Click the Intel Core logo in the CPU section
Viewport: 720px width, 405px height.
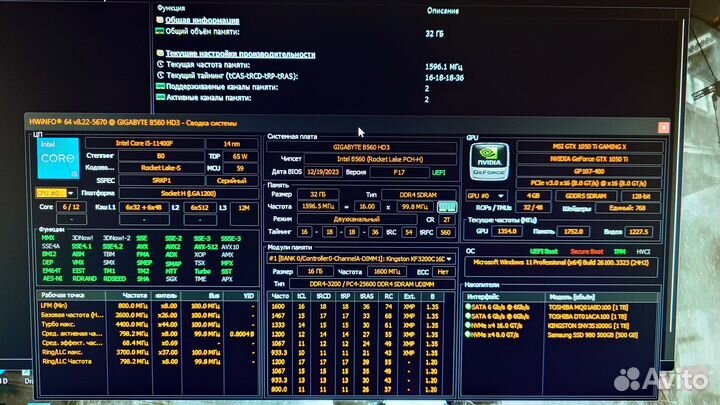pos(58,158)
